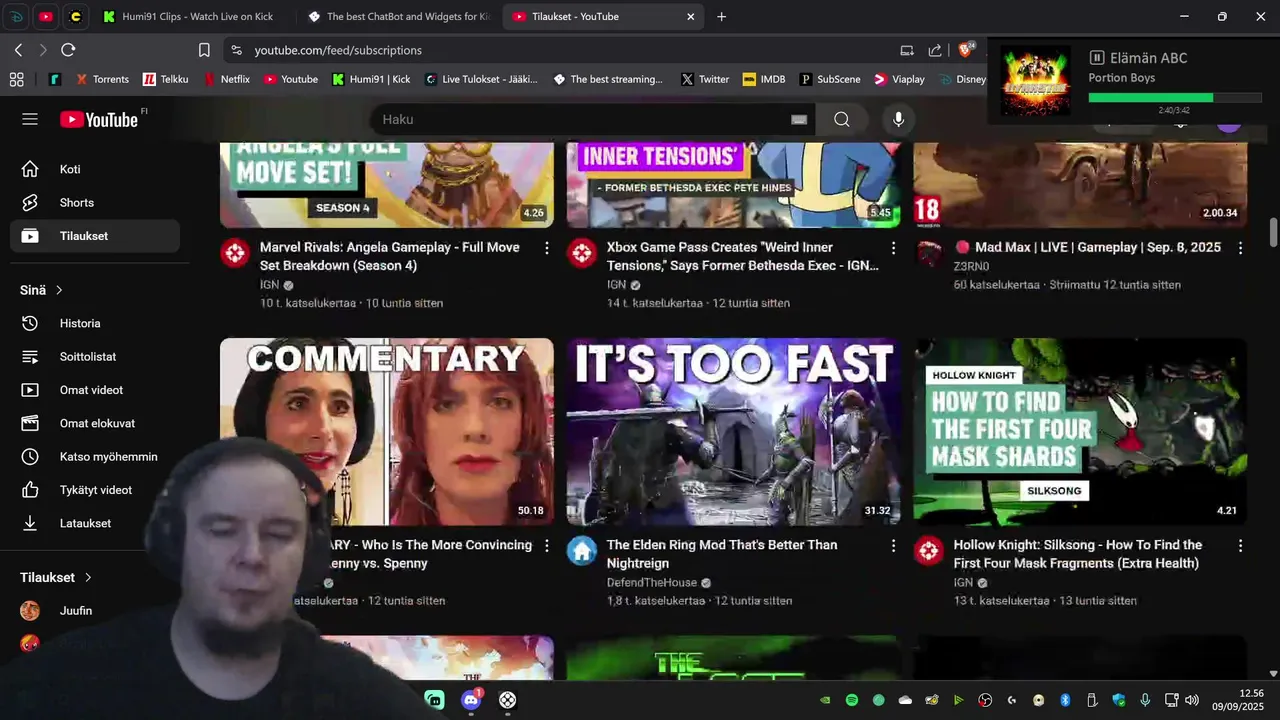Open options for Hollow Knight Silksong video
Image resolution: width=1280 pixels, height=720 pixels.
pos(1240,545)
